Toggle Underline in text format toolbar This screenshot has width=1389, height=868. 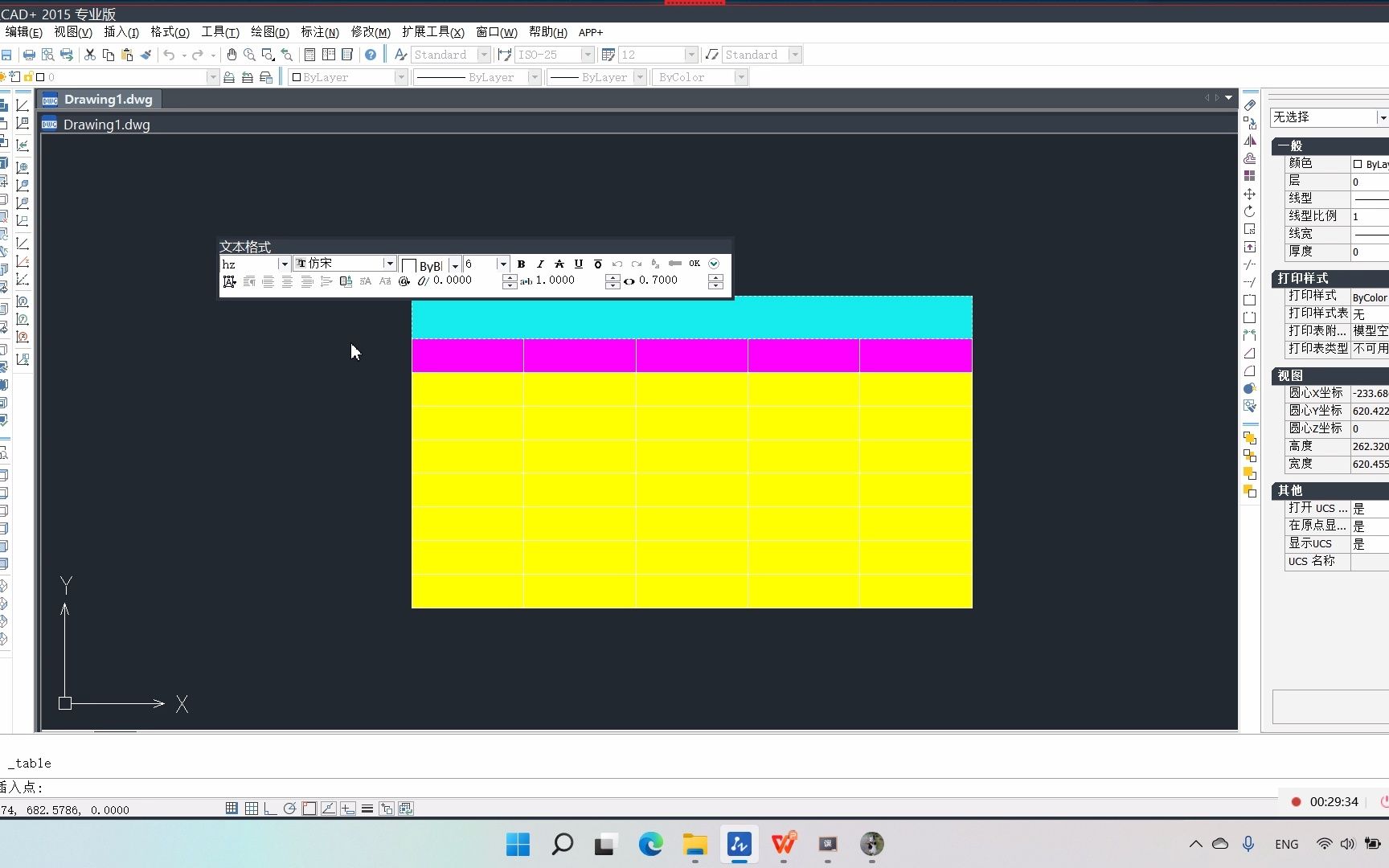[579, 264]
